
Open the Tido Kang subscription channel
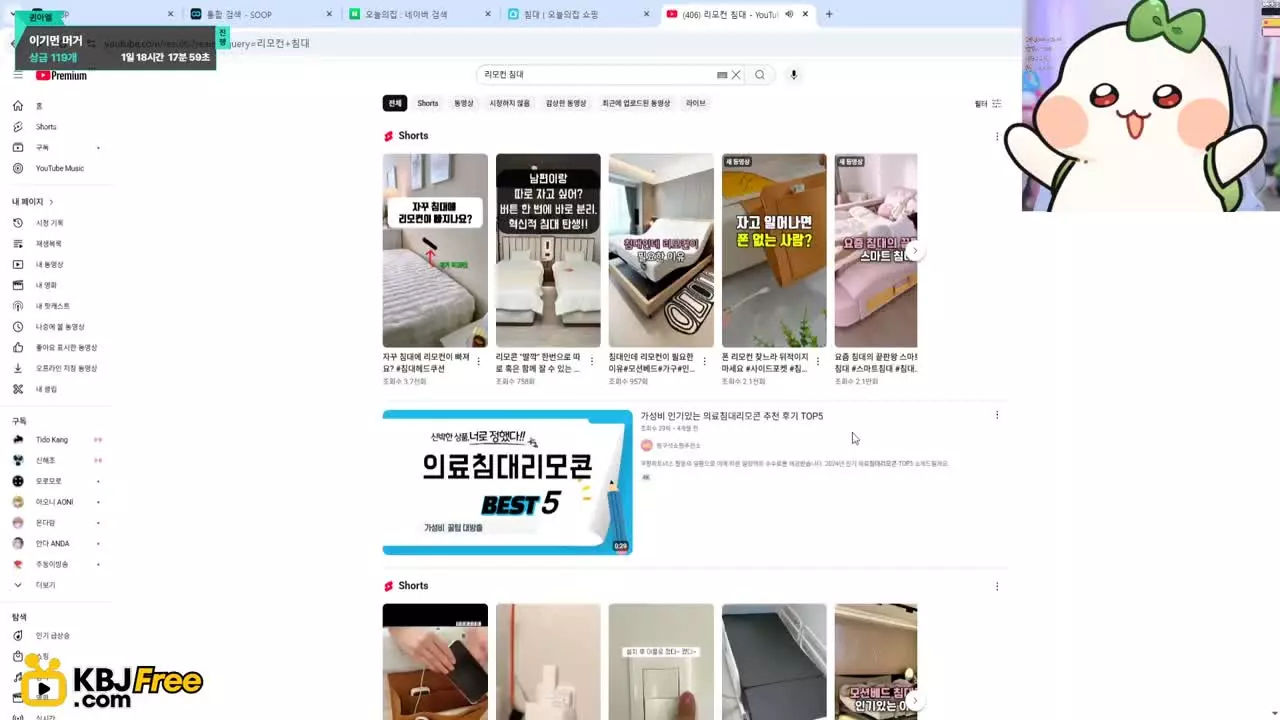coord(52,440)
